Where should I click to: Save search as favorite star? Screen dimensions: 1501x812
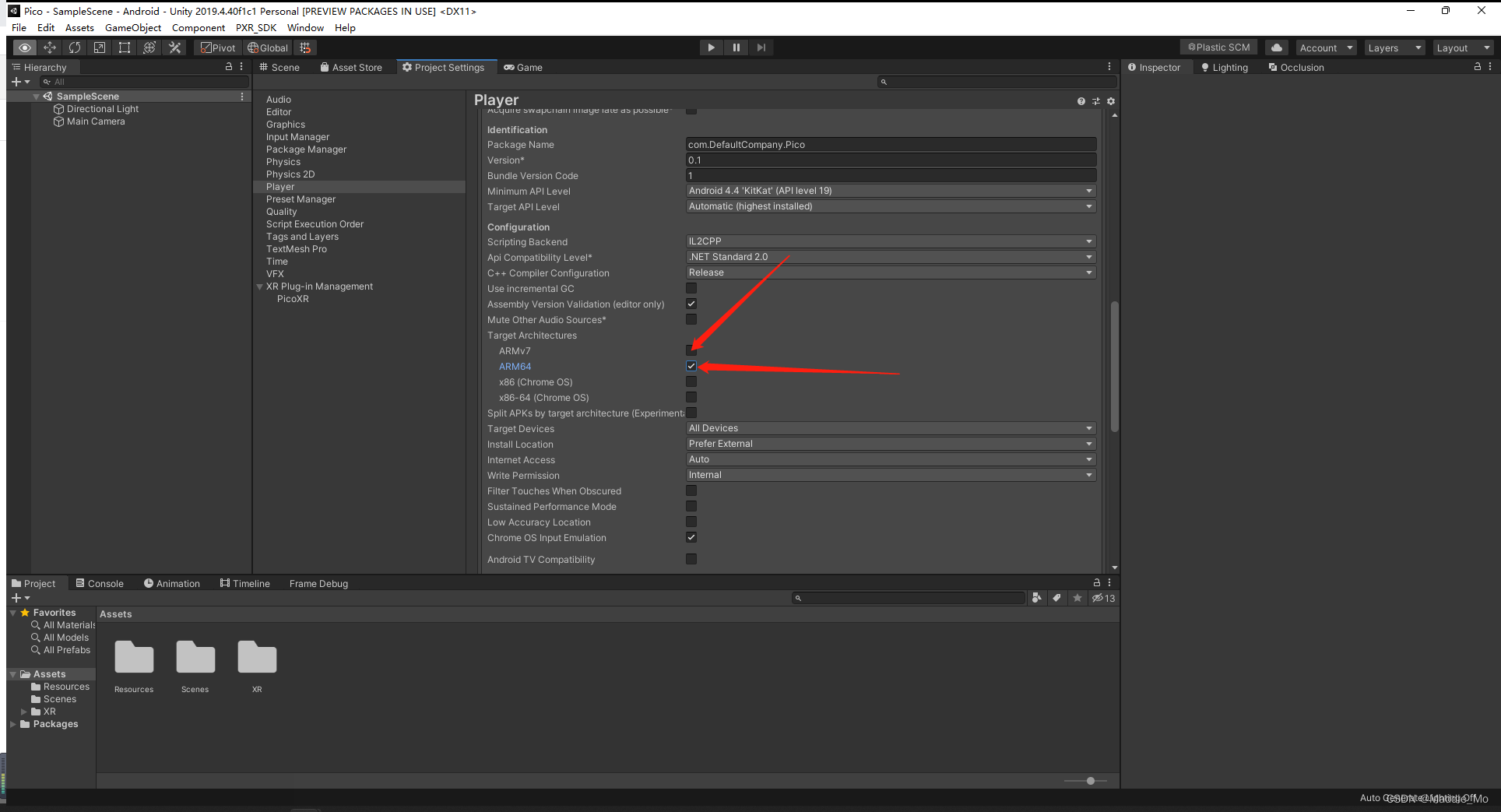[1077, 598]
